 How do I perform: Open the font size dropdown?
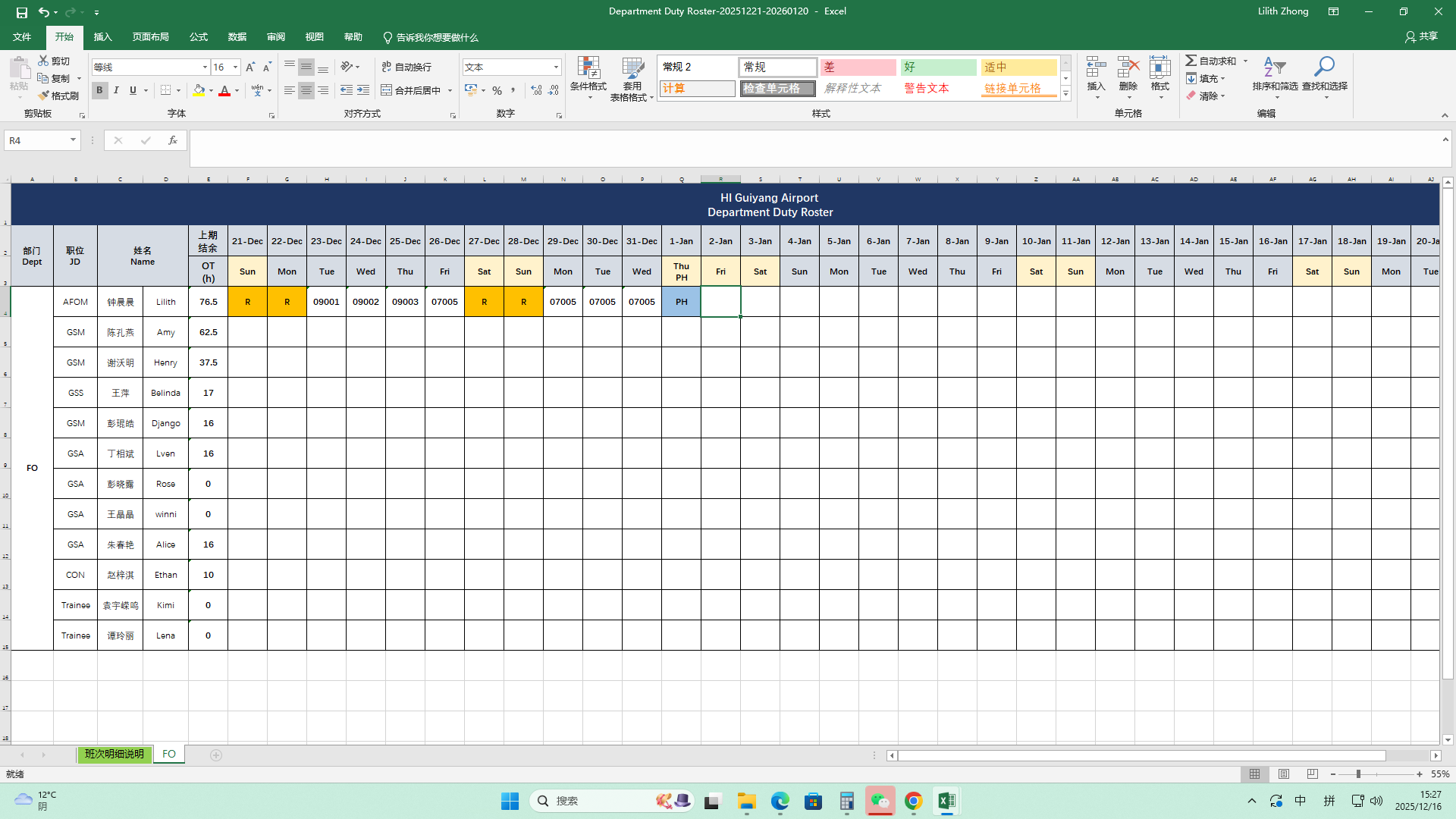coord(235,67)
